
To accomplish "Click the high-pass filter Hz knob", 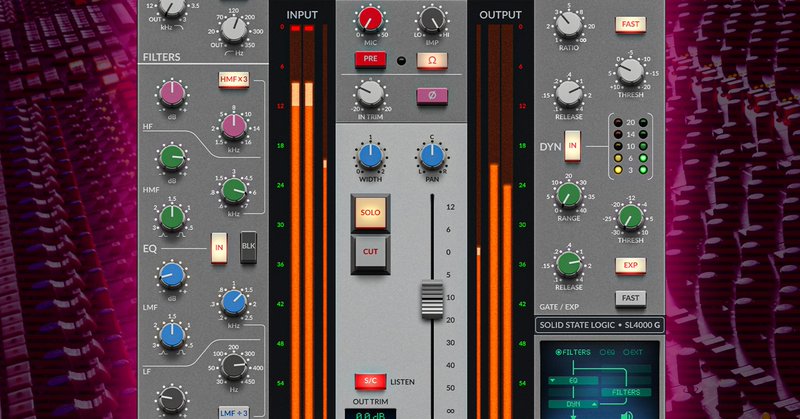I will point(234,30).
